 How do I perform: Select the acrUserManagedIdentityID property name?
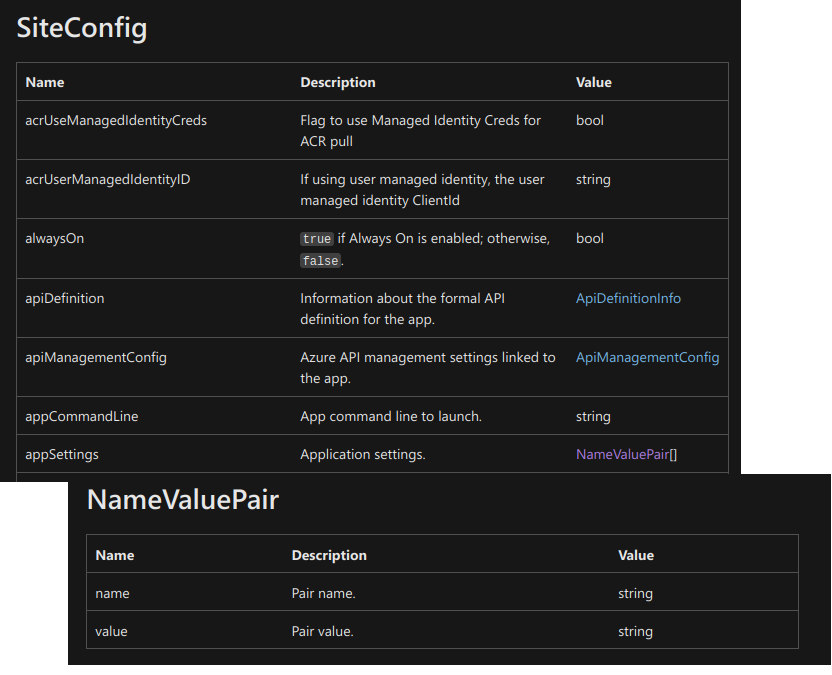point(107,180)
